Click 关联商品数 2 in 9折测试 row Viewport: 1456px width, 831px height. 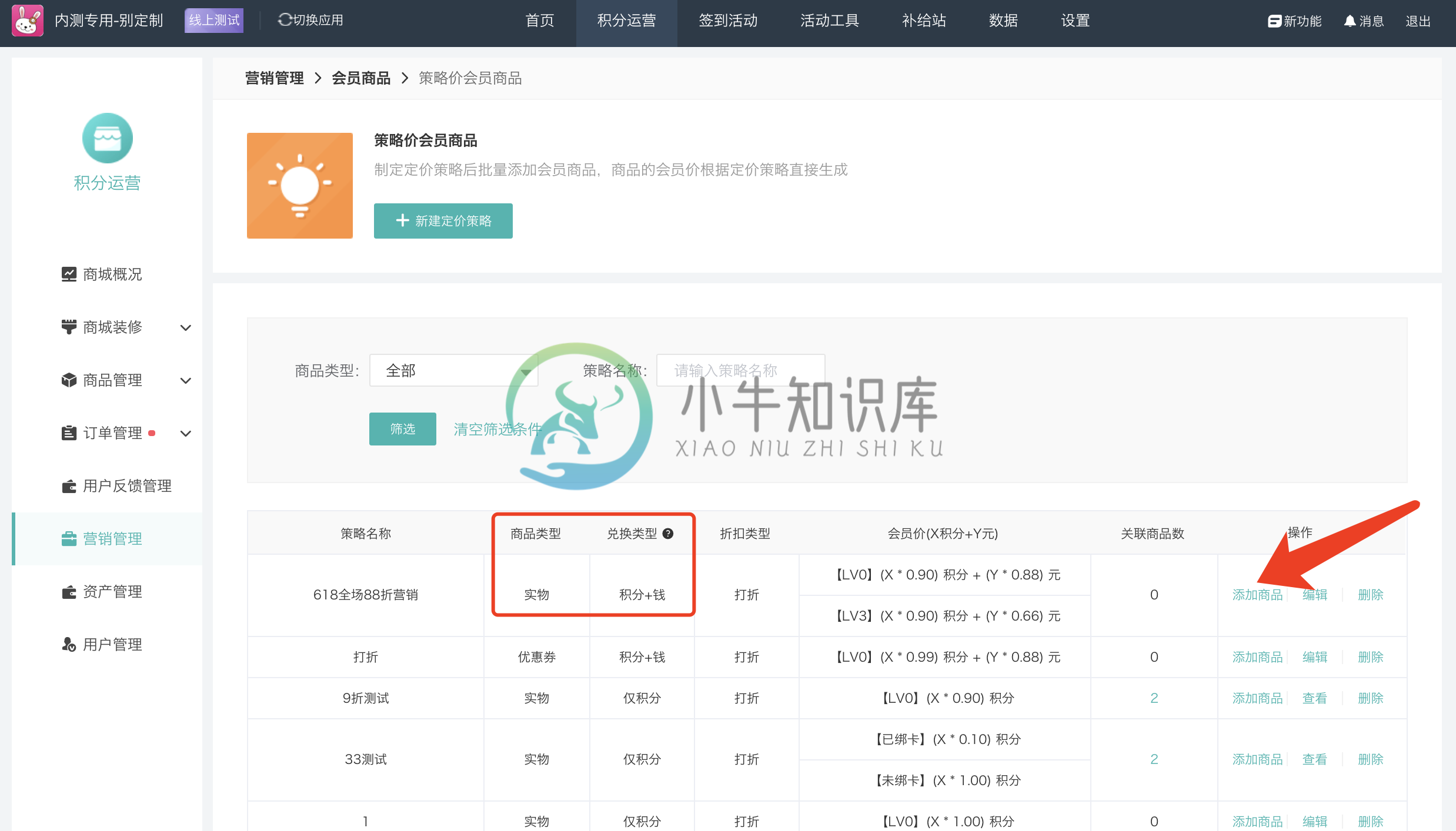click(x=1154, y=698)
